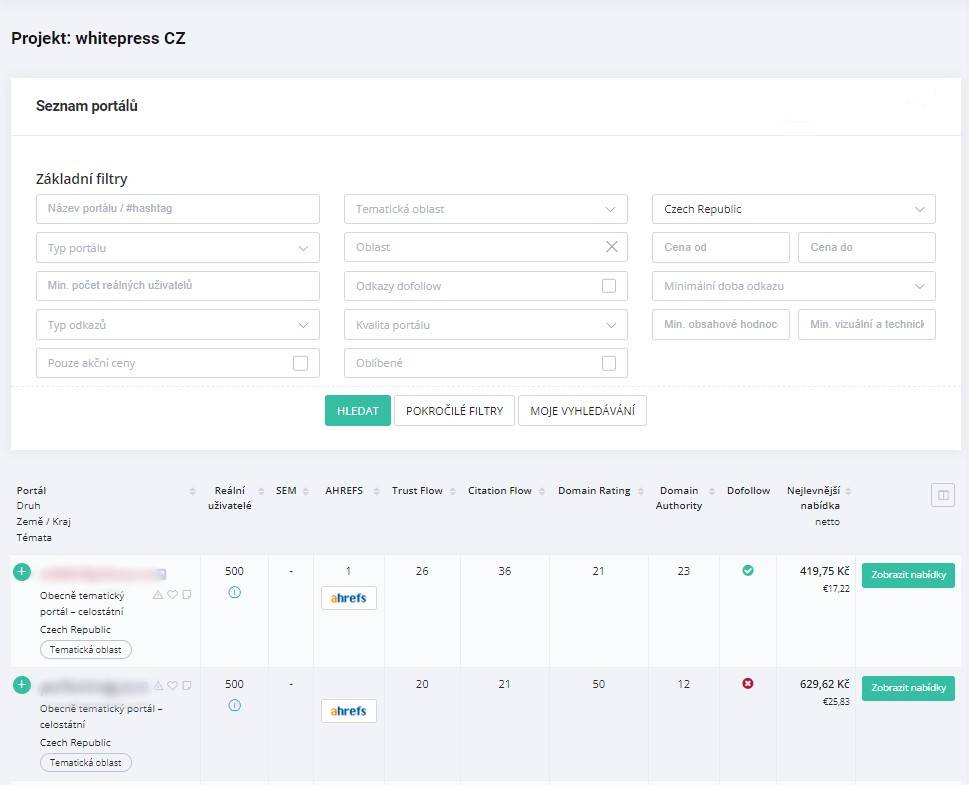The height and width of the screenshot is (785, 969).
Task: Select the Citation Flow value 36
Action: click(505, 571)
